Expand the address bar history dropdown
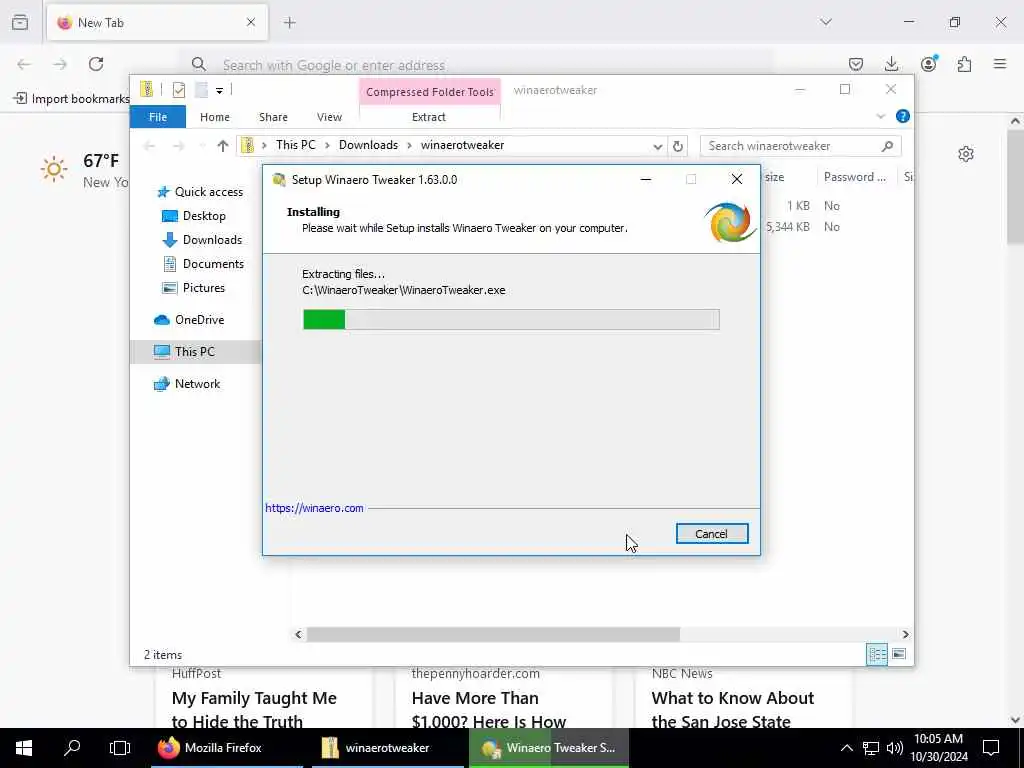Screen dimensions: 1024x768 click(x=658, y=146)
